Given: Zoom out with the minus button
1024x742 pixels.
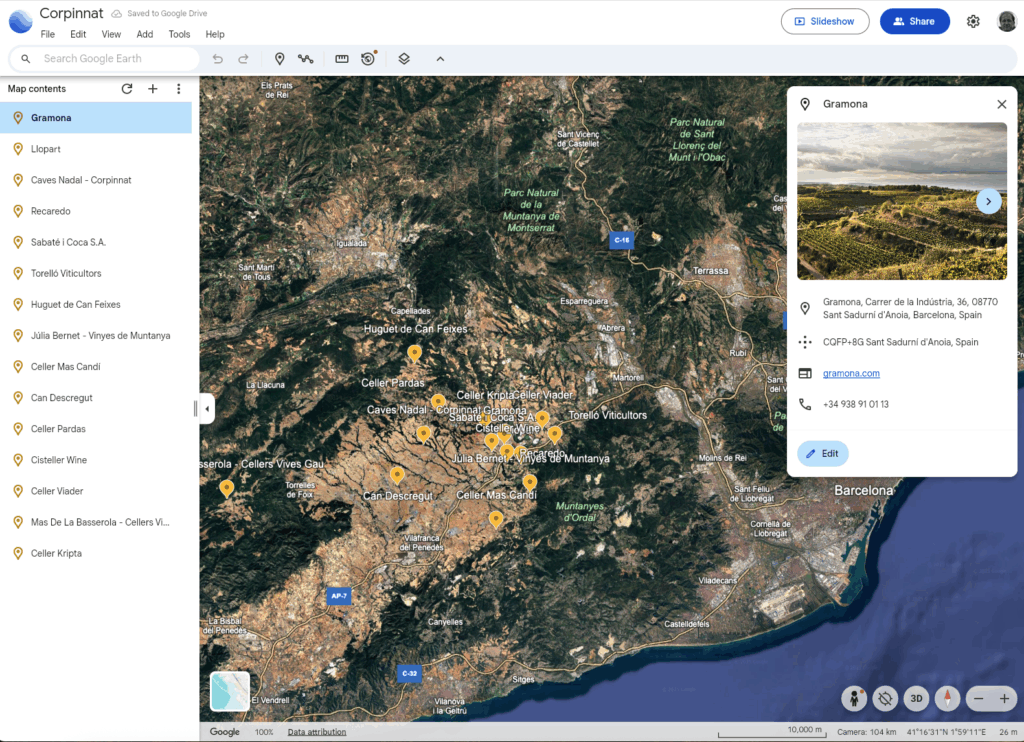Looking at the screenshot, I should point(978,698).
